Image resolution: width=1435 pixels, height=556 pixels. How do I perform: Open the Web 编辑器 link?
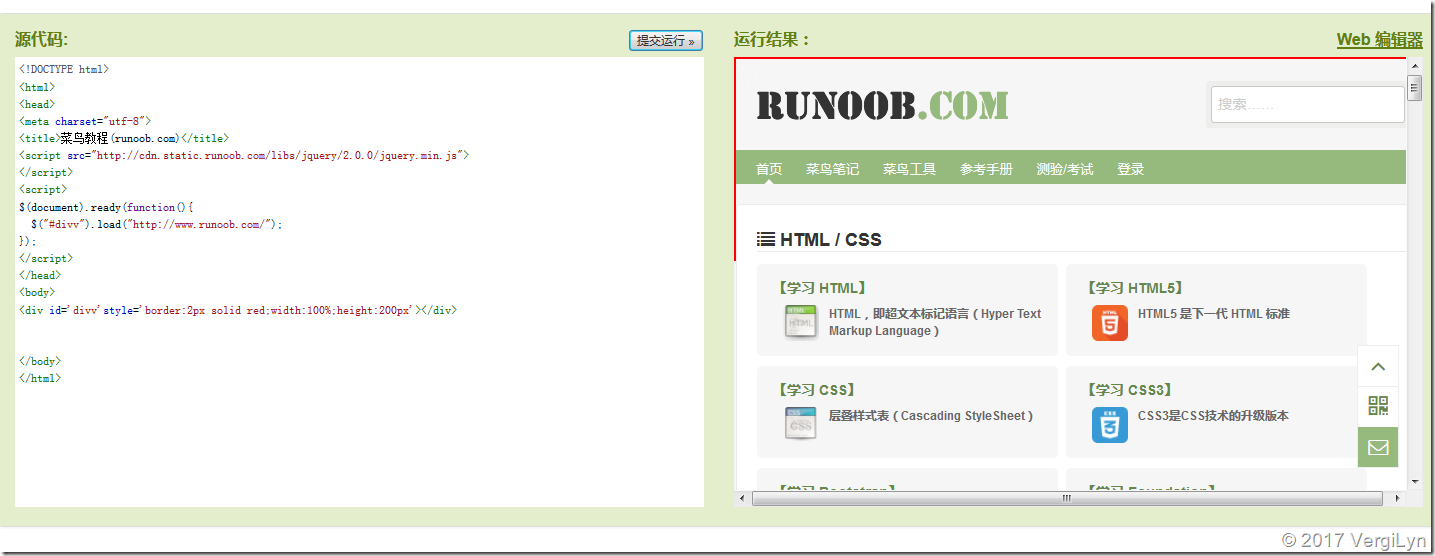point(1379,40)
